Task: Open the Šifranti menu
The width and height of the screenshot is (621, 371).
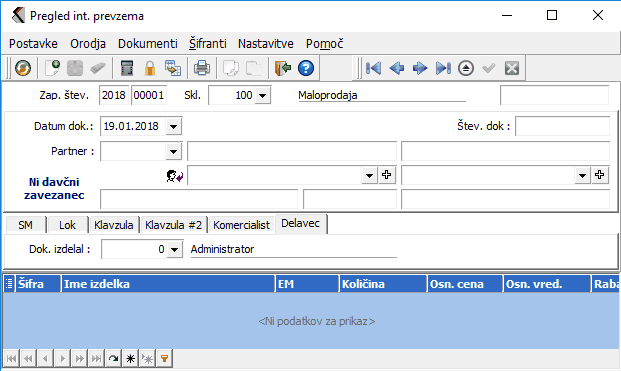Action: pos(208,44)
